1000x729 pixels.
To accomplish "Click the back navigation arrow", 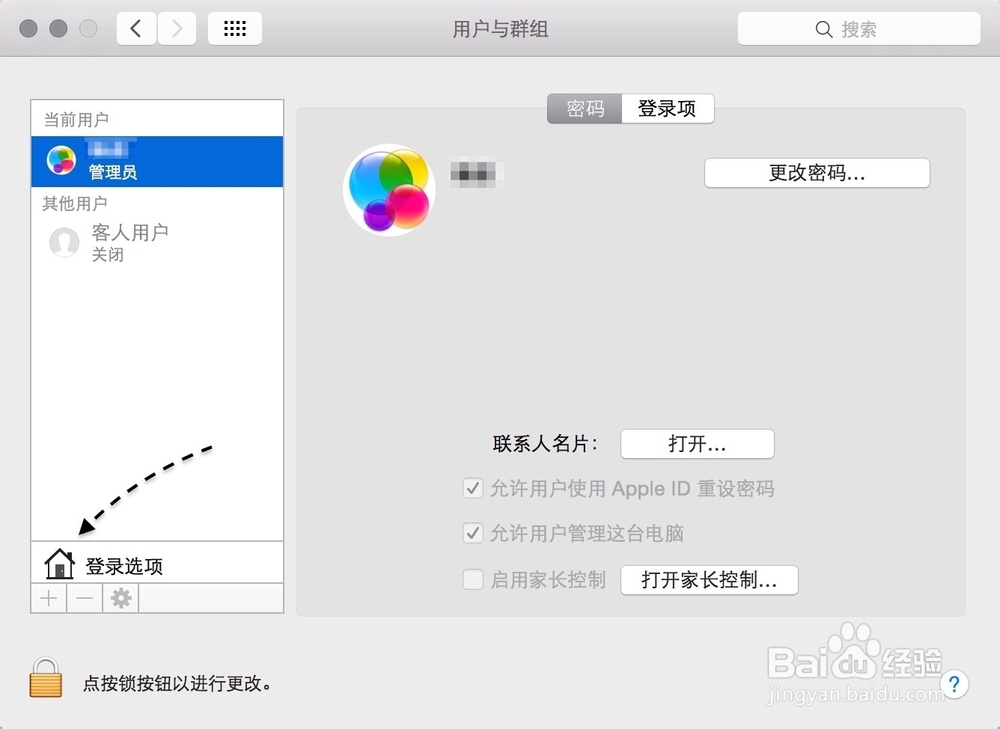I will [x=136, y=28].
